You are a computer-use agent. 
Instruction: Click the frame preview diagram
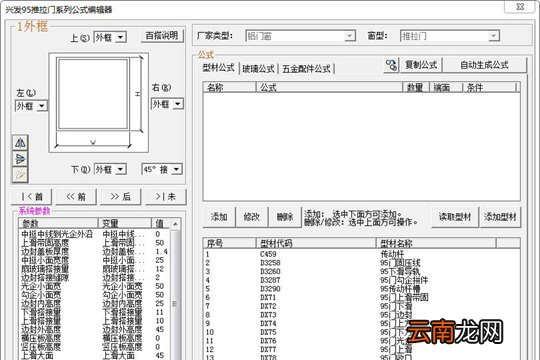pyautogui.click(x=99, y=103)
